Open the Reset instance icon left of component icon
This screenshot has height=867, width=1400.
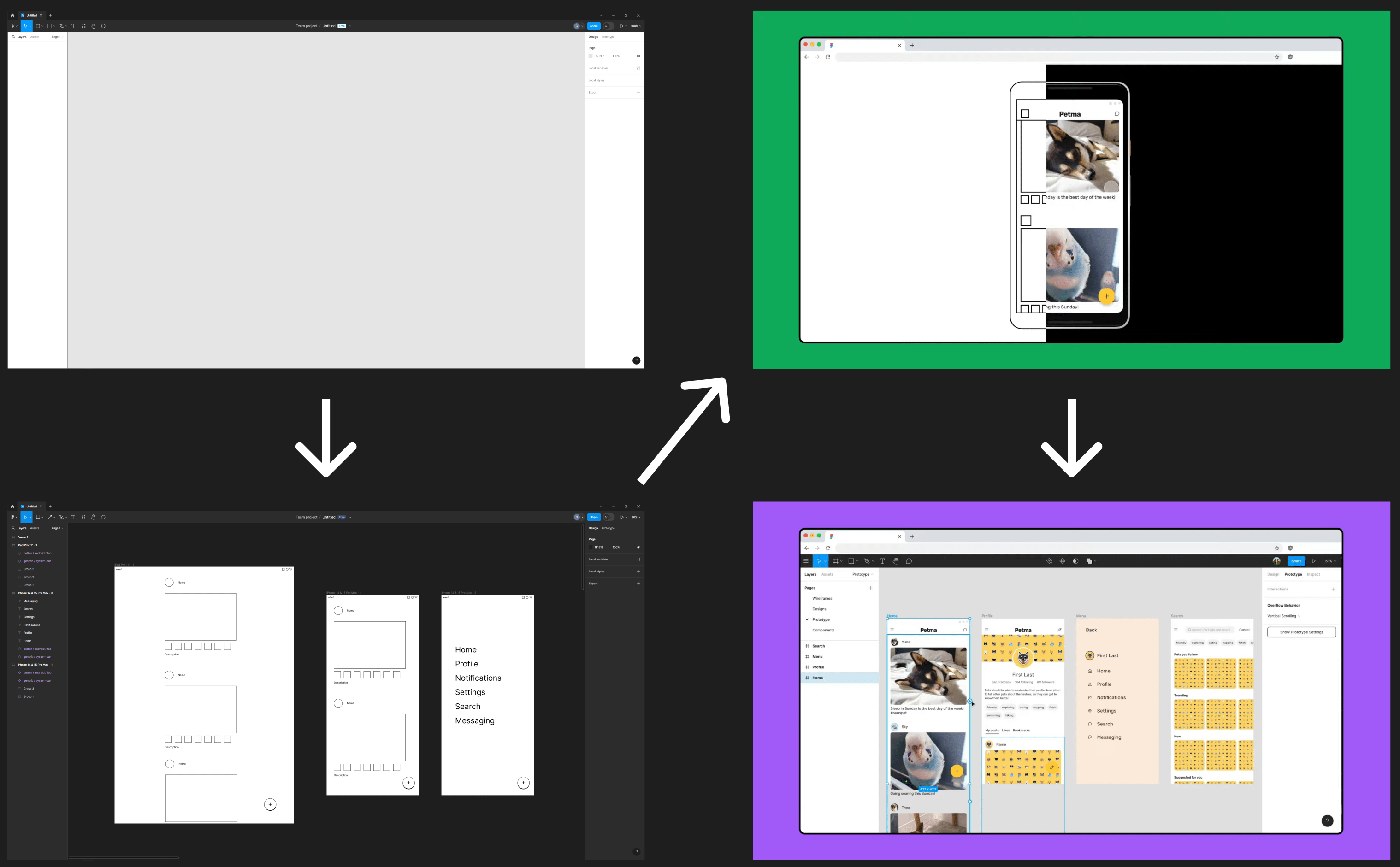coord(1049,561)
